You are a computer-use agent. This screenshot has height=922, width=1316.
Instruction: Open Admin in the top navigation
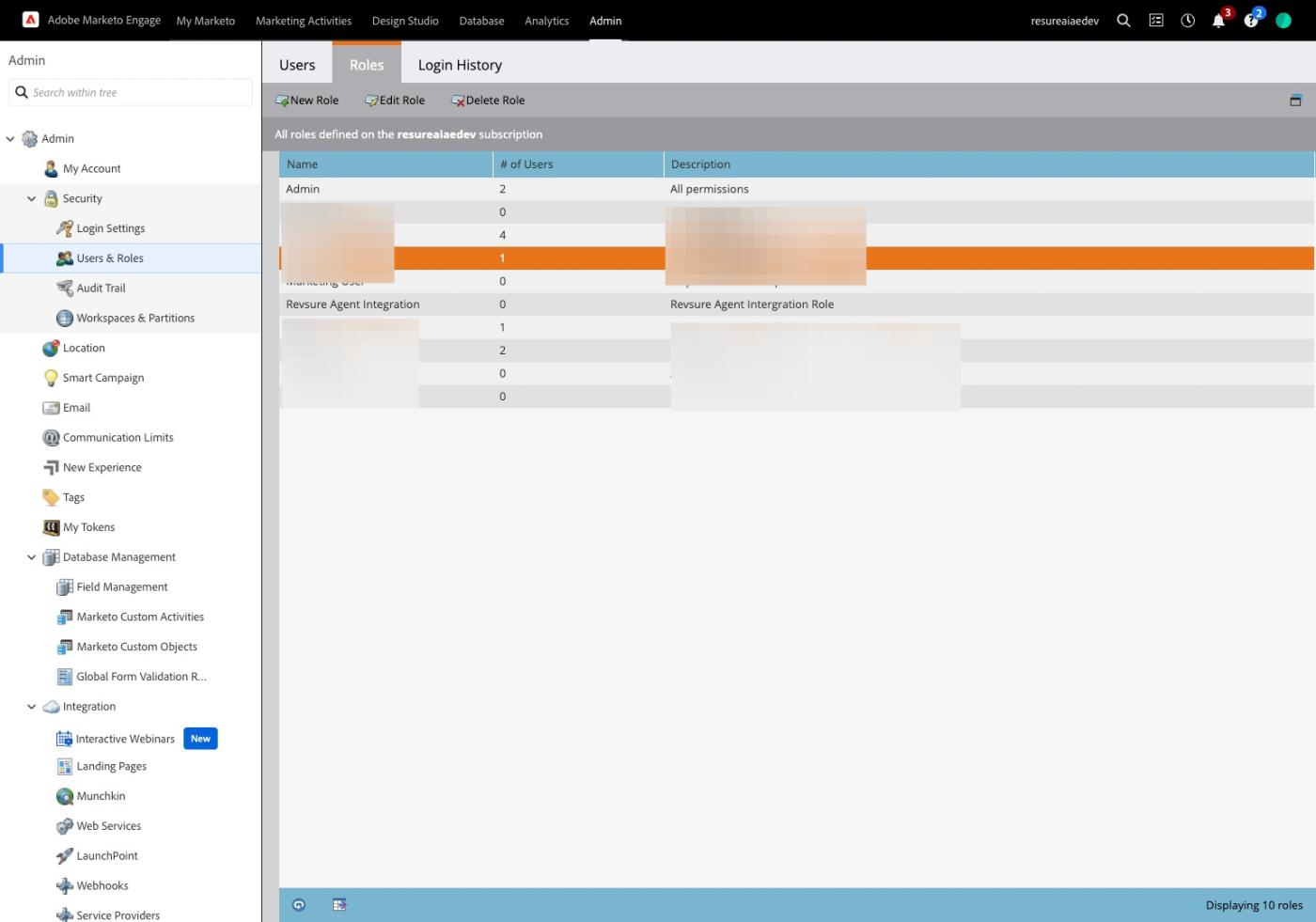pos(605,21)
